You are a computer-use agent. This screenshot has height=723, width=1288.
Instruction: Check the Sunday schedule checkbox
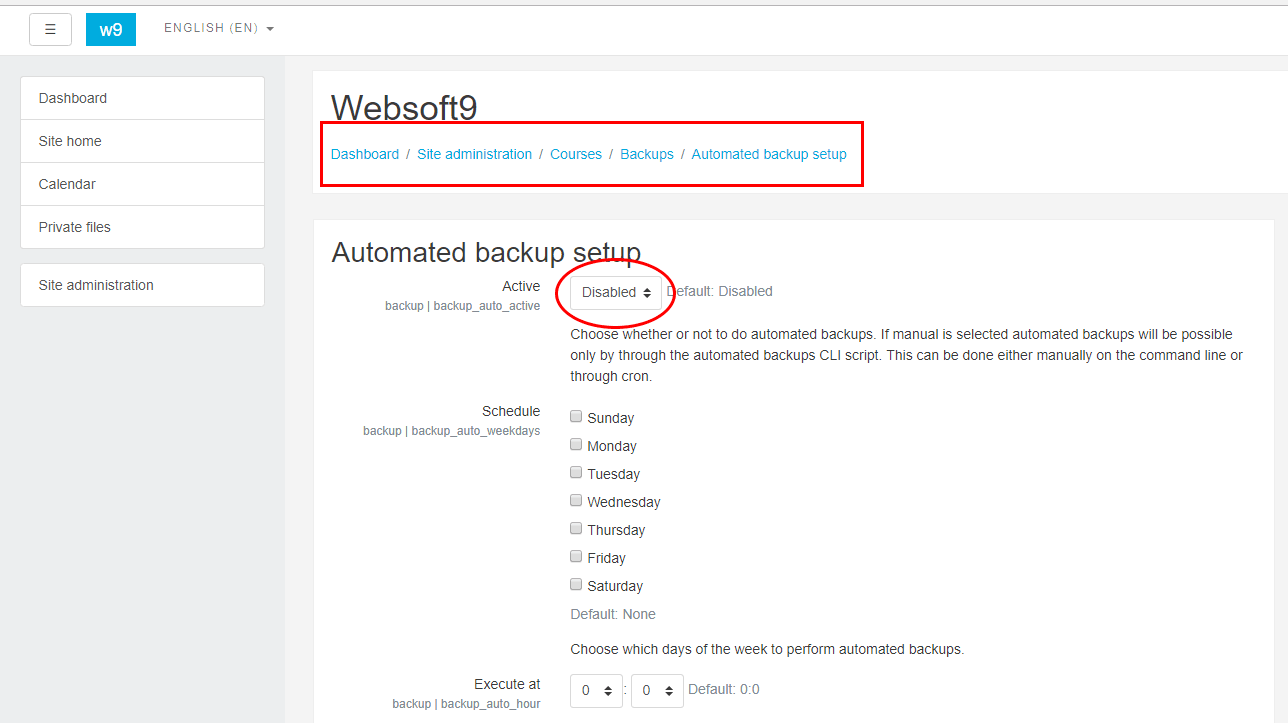pyautogui.click(x=576, y=416)
